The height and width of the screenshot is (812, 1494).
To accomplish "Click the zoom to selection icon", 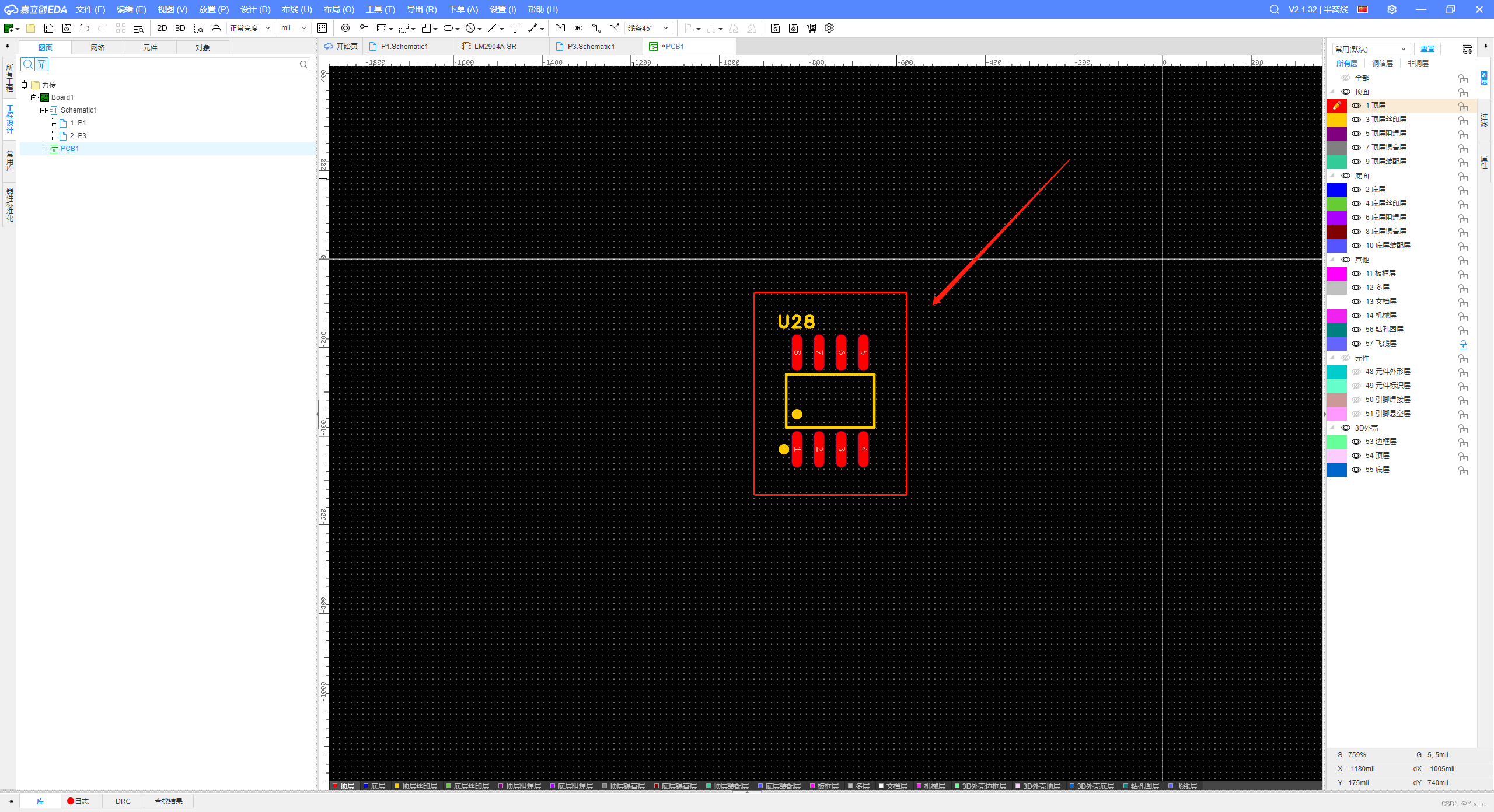I will click(x=199, y=28).
